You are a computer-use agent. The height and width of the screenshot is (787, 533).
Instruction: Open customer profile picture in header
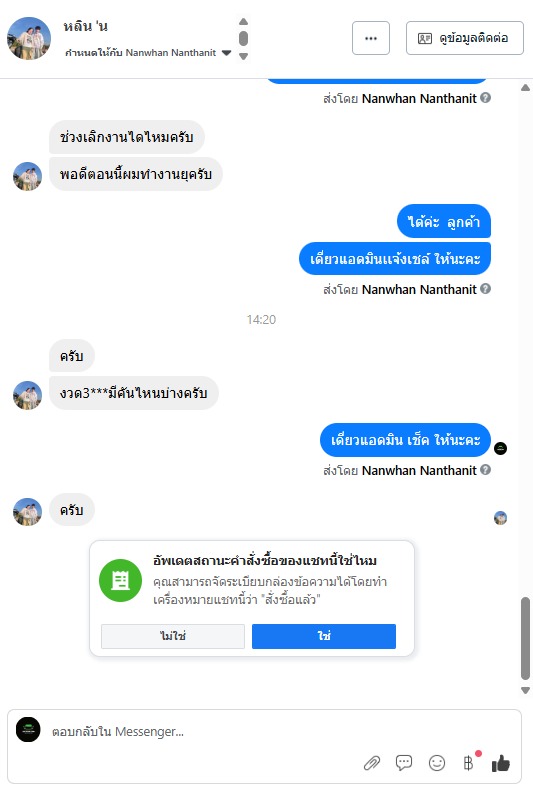coord(29,38)
